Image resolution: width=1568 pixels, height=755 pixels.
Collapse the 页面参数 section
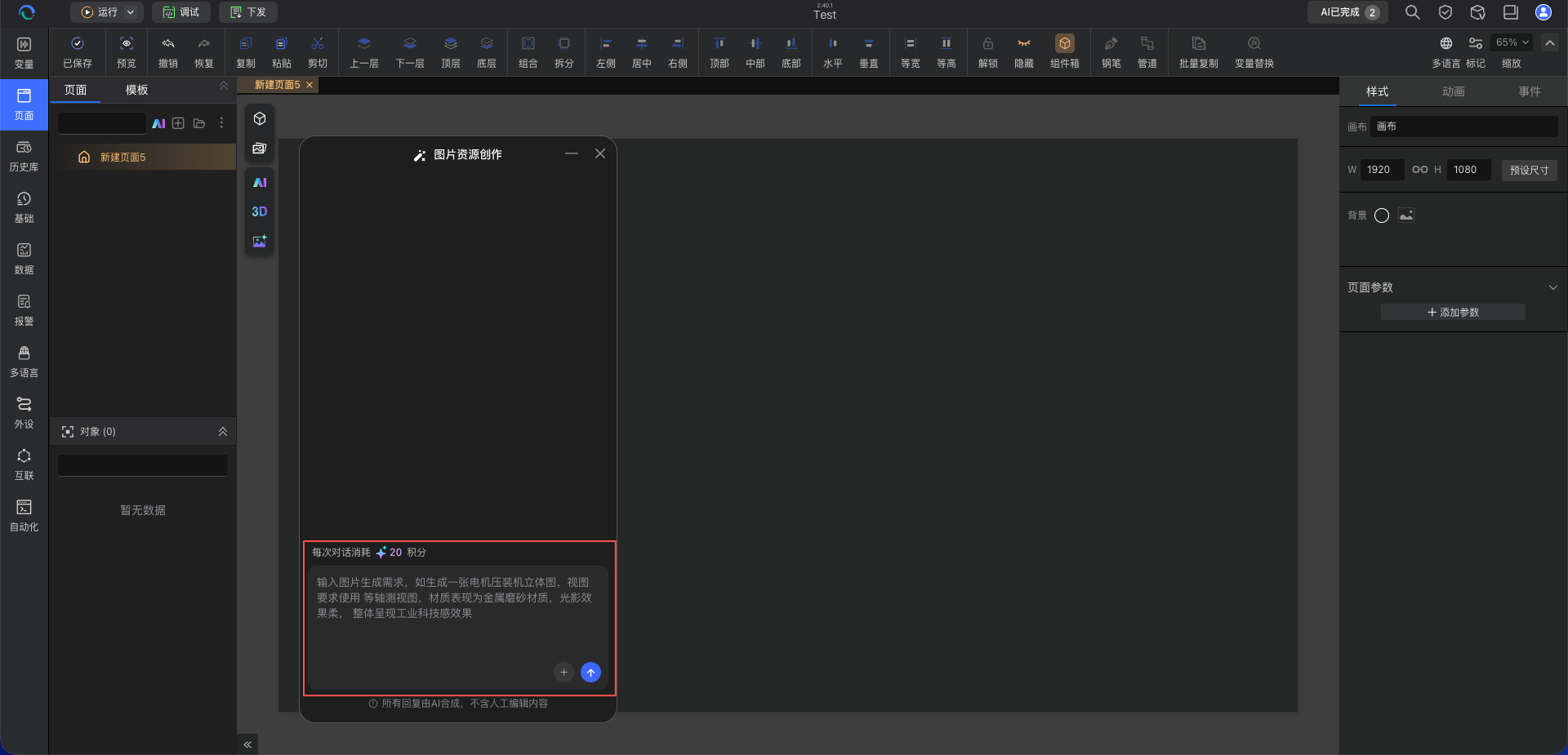click(1553, 287)
